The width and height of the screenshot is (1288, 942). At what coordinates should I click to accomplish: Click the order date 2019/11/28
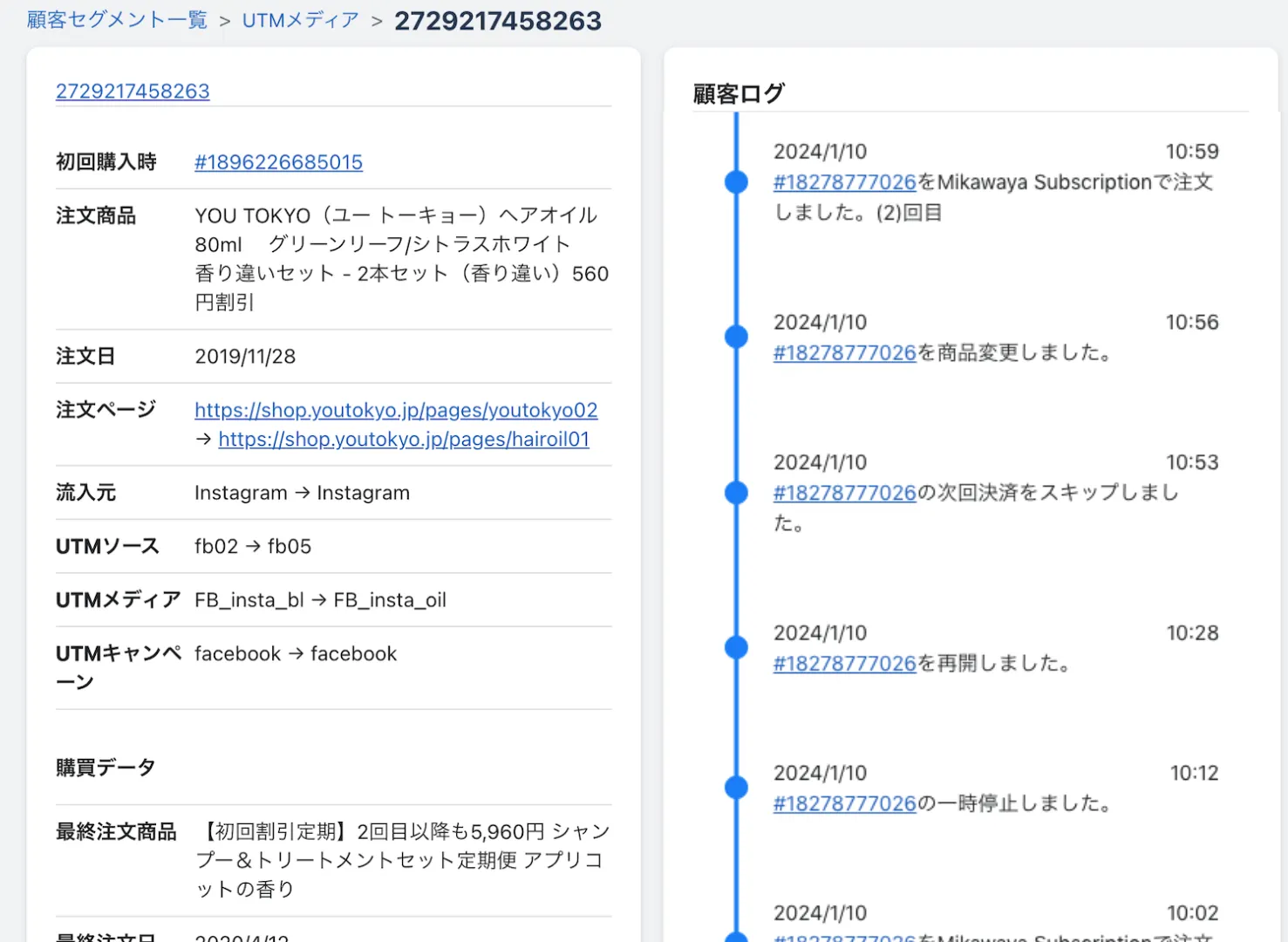[245, 356]
